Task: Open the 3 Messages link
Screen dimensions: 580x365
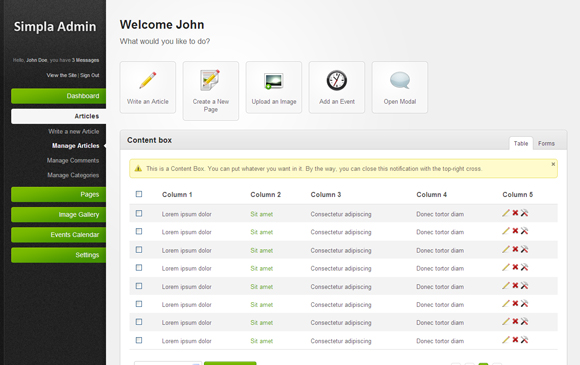Action: click(x=85, y=60)
